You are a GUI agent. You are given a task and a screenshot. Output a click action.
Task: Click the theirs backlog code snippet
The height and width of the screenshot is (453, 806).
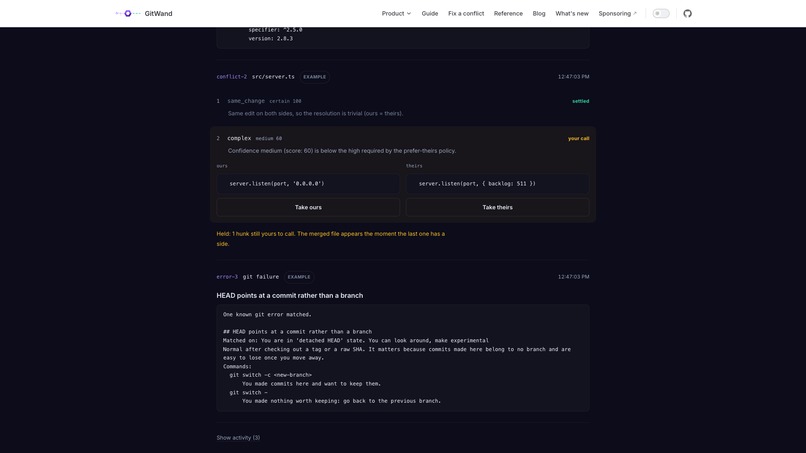tap(497, 184)
